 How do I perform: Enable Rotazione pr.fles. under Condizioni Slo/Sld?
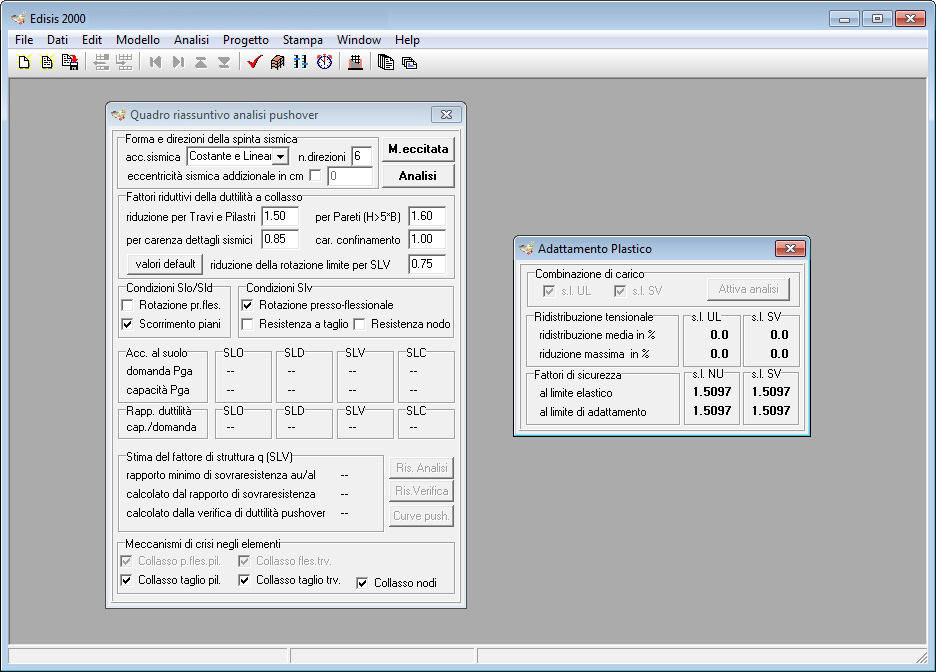pyautogui.click(x=127, y=306)
